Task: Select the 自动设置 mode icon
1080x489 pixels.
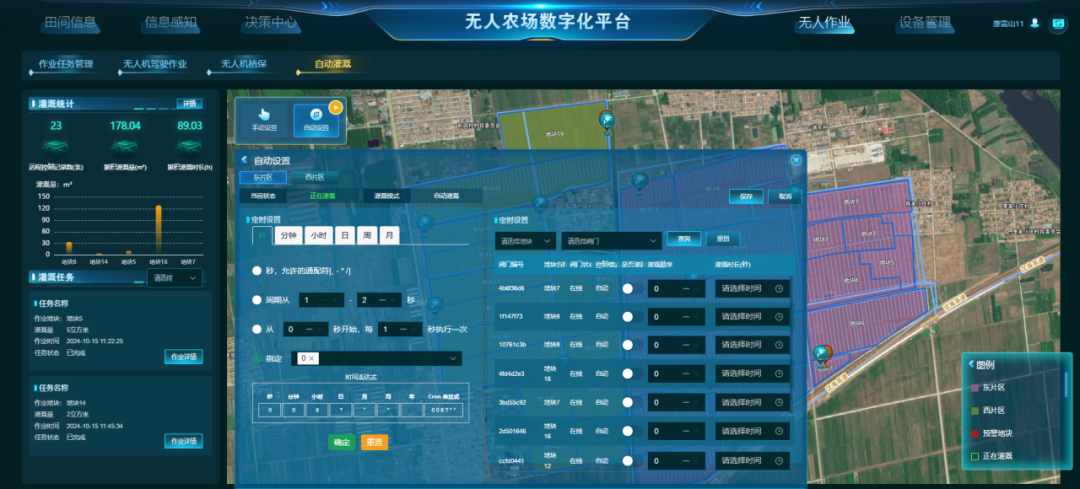Action: pos(317,114)
